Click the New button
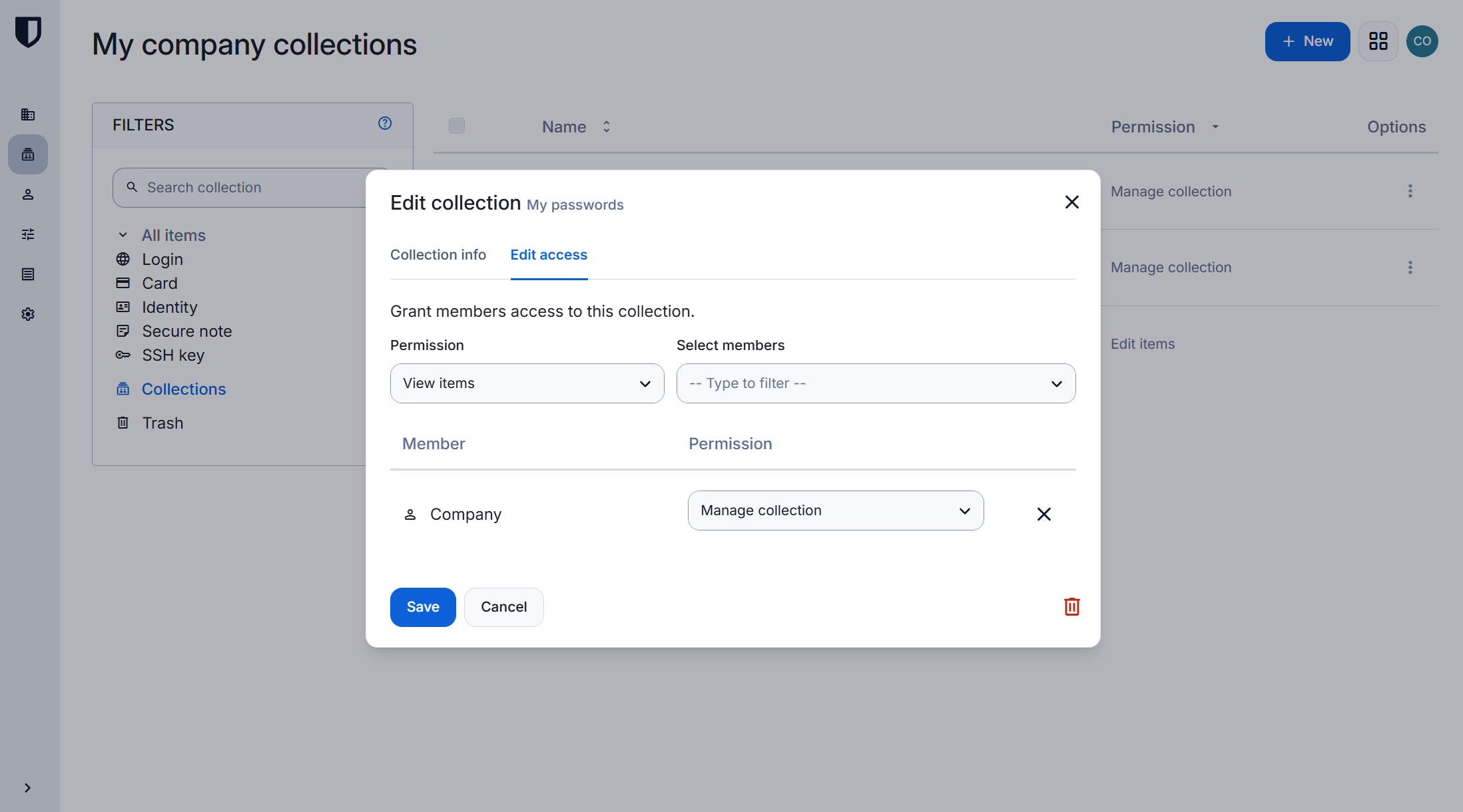 point(1307,41)
